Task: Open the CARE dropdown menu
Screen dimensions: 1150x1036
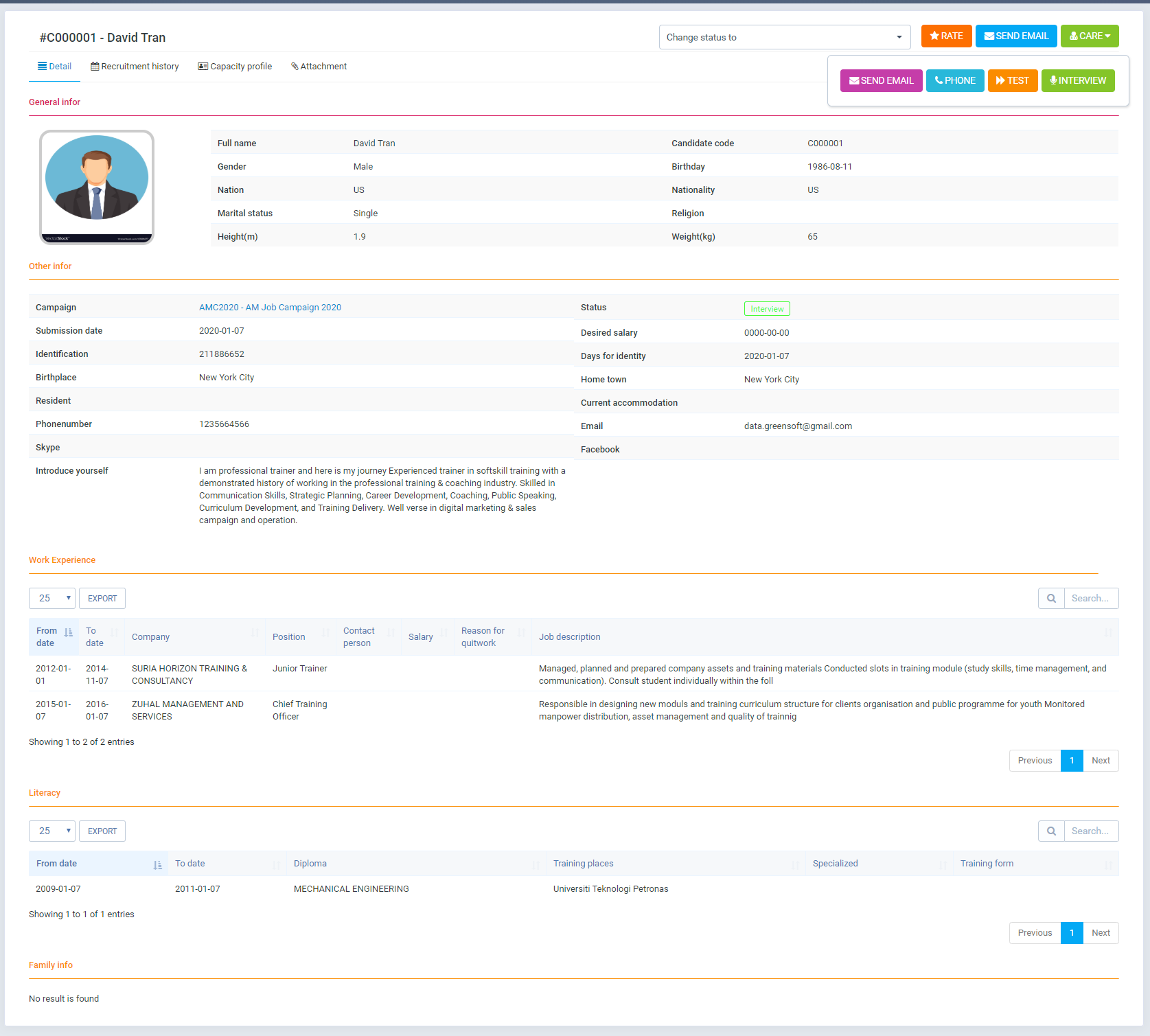Action: 1090,36
